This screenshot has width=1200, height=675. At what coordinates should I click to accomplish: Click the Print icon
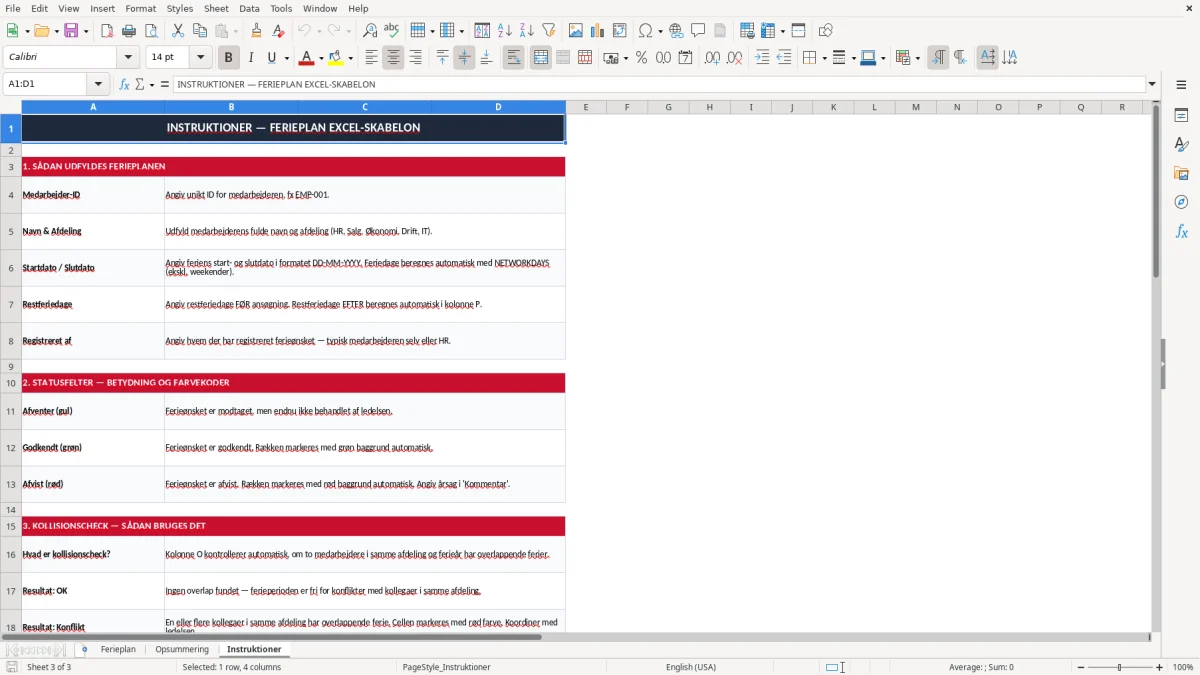pyautogui.click(x=129, y=31)
